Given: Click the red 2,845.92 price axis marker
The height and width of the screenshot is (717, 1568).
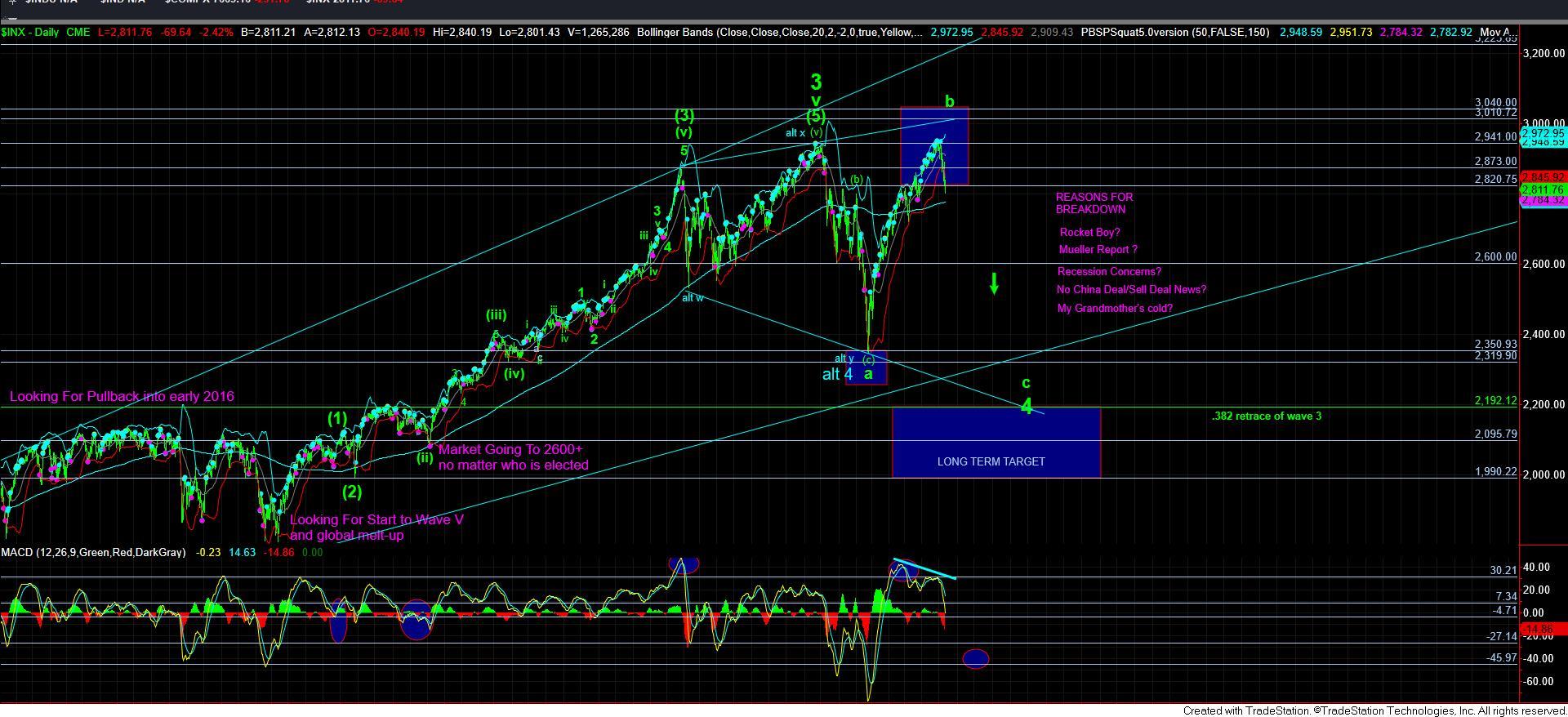Looking at the screenshot, I should pos(1542,177).
